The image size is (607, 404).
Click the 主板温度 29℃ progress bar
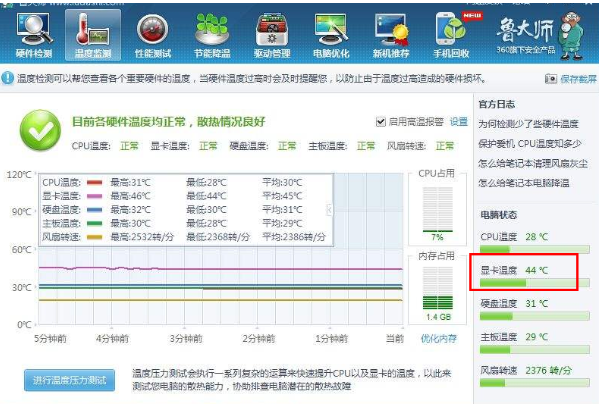coord(535,349)
